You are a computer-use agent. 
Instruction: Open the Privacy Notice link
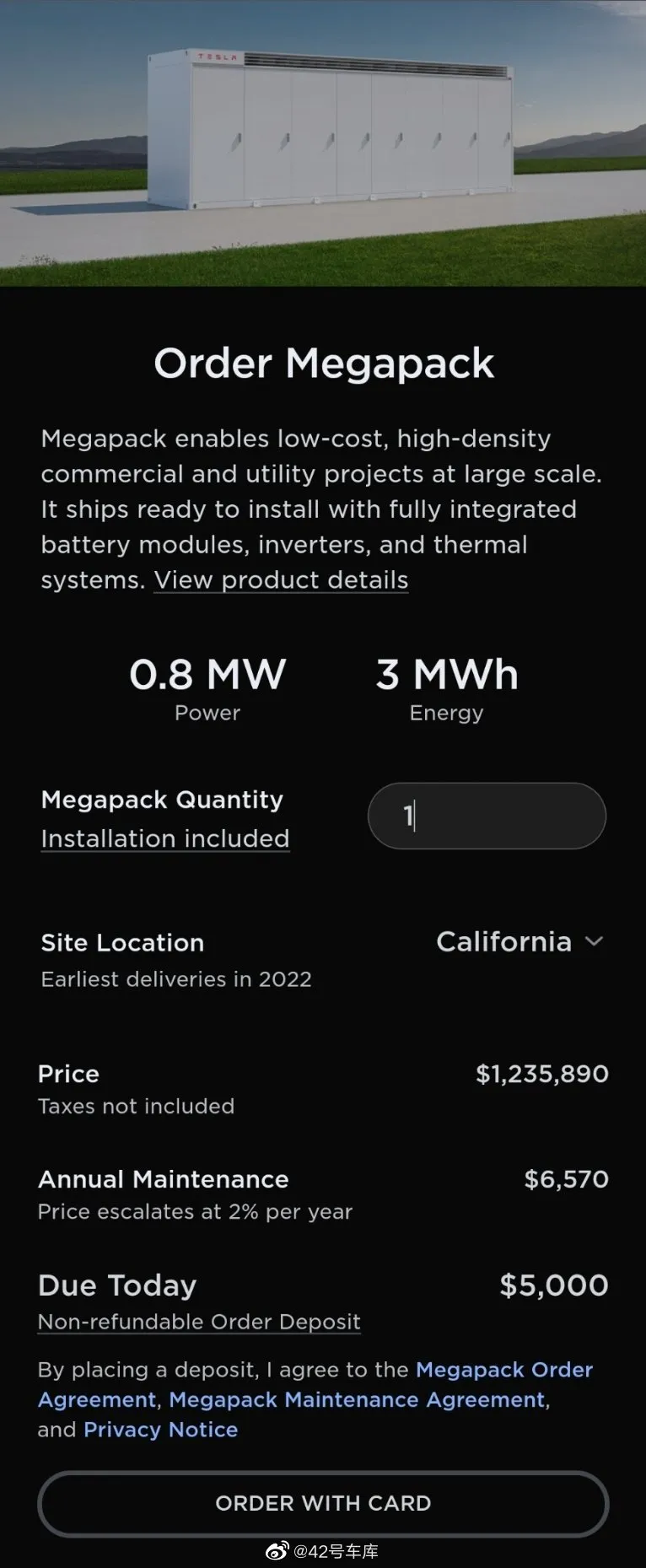(x=161, y=1430)
